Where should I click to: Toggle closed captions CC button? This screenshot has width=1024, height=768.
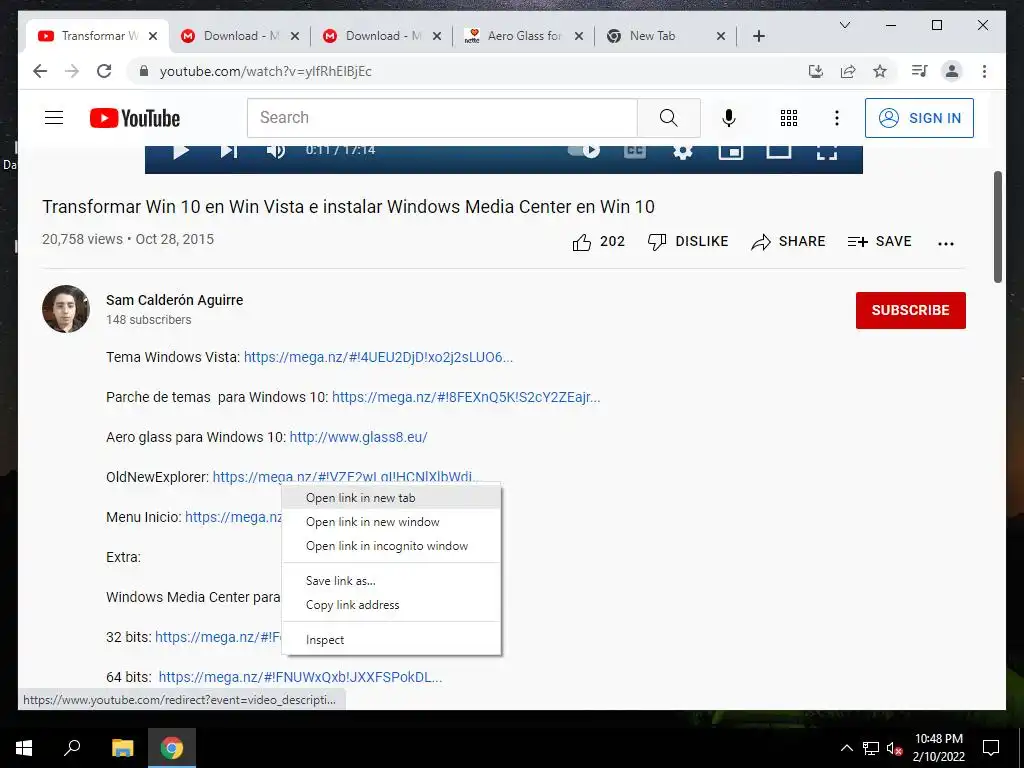pyautogui.click(x=635, y=152)
